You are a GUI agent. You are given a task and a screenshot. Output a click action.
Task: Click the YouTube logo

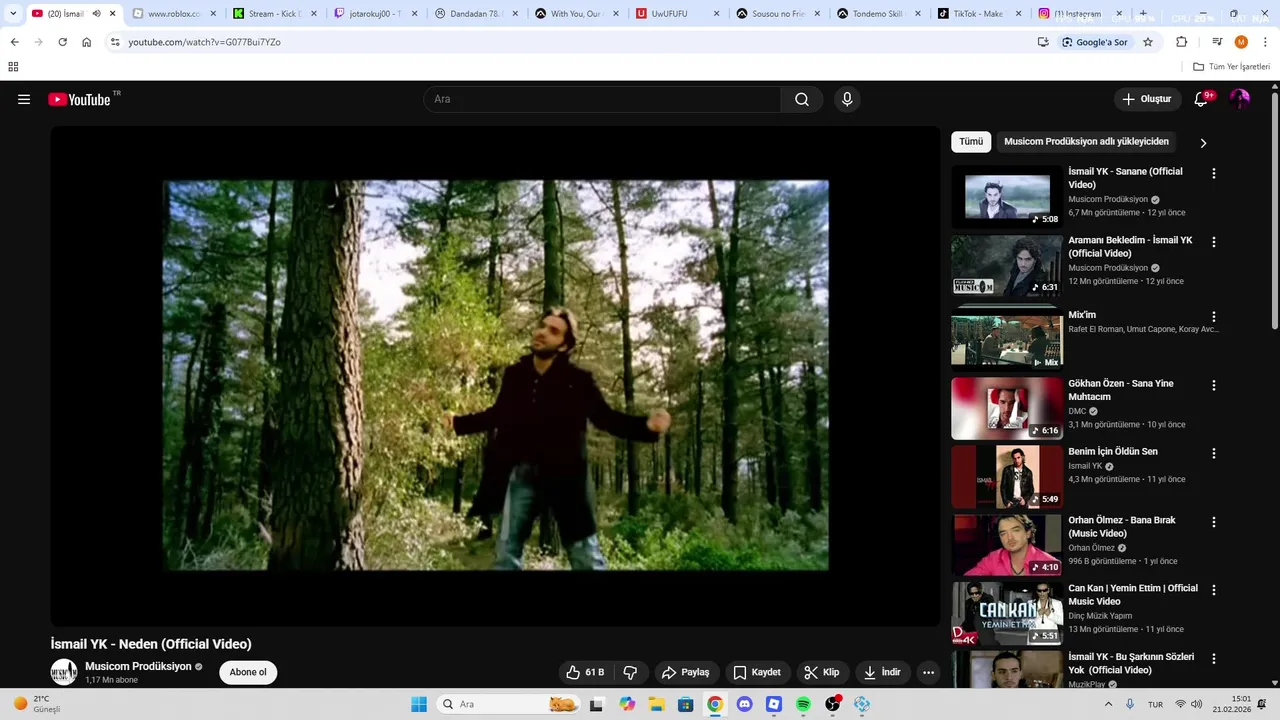[x=79, y=99]
